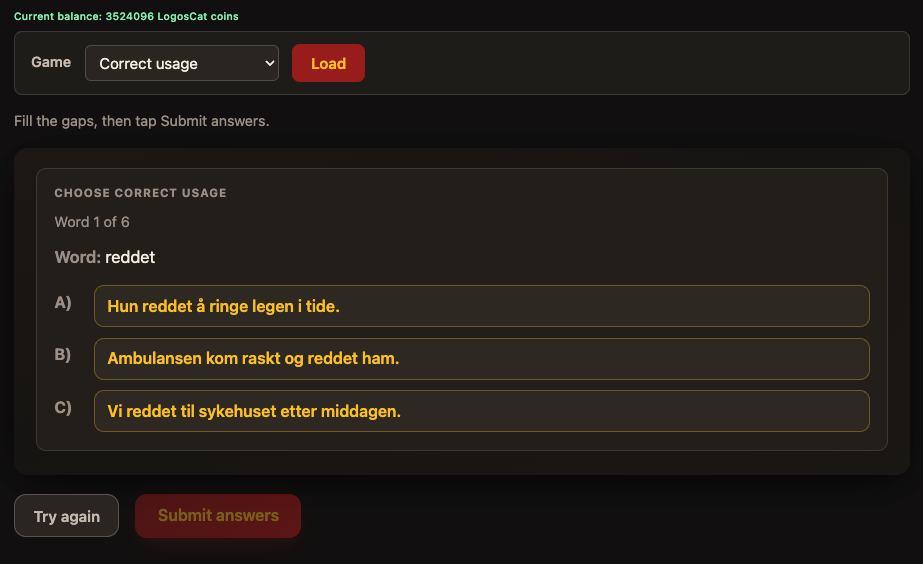Click the A) option letter label
This screenshot has width=923, height=564.
tap(63, 302)
